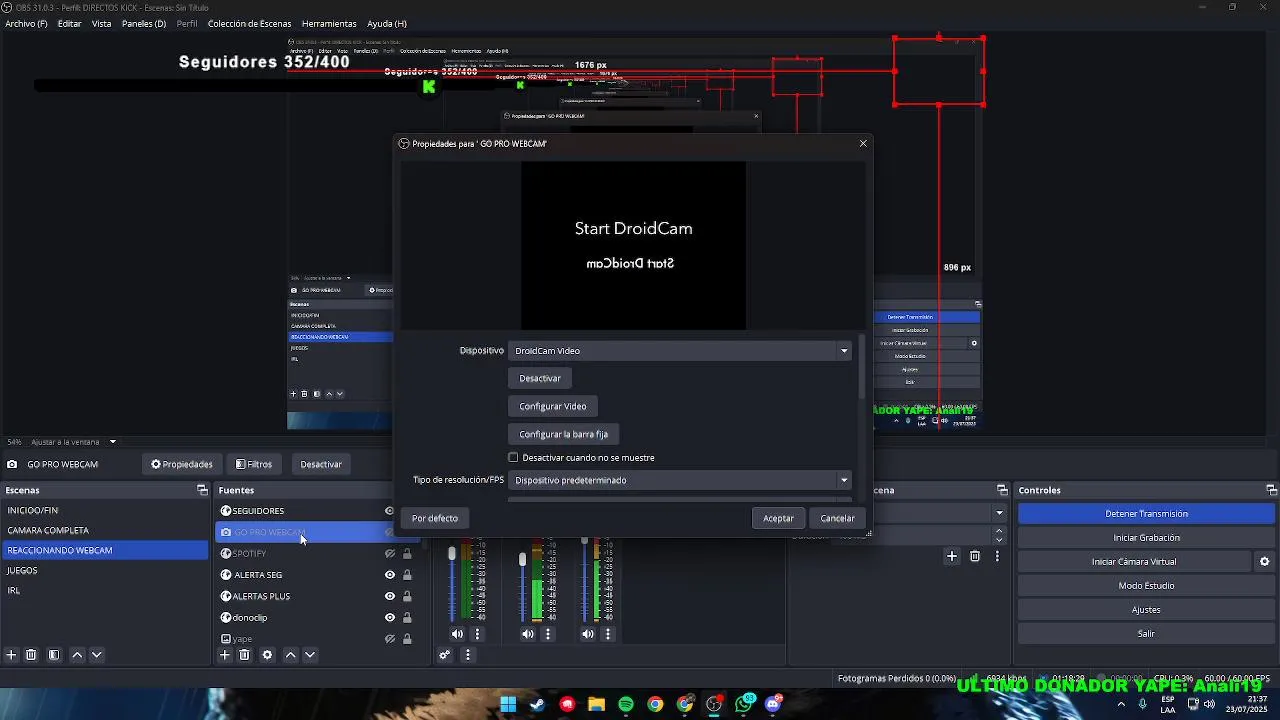
Task: Open Discord from the taskbar
Action: click(x=773, y=704)
